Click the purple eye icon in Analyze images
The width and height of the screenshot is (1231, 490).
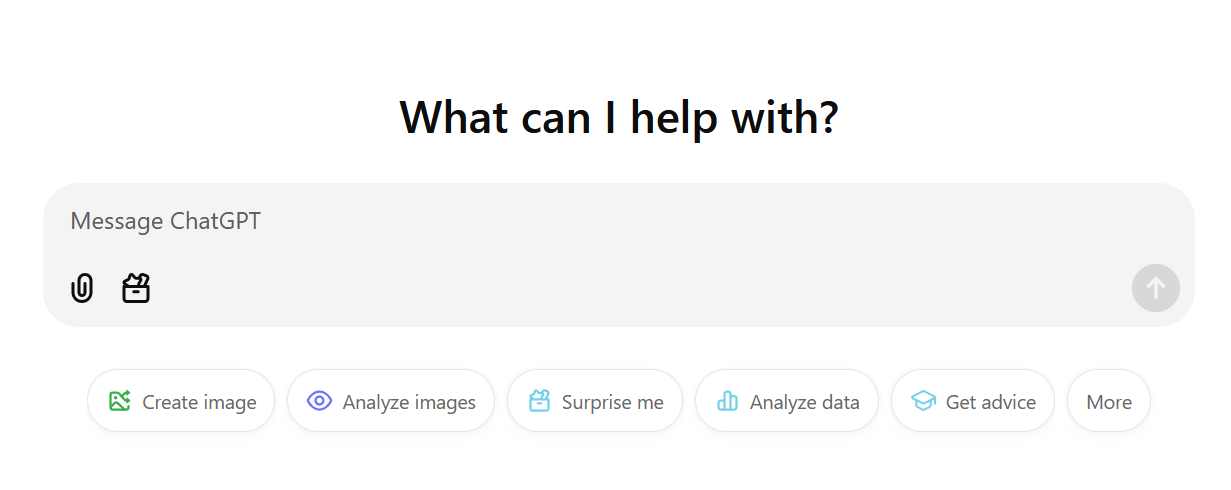tap(319, 401)
